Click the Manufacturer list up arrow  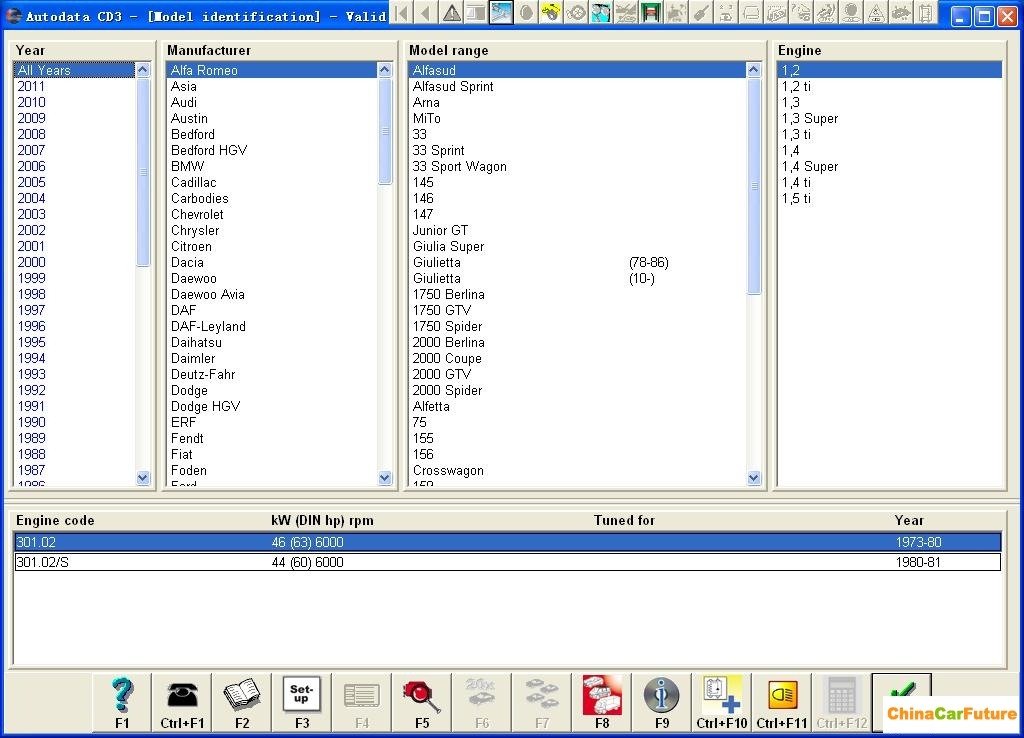point(385,70)
